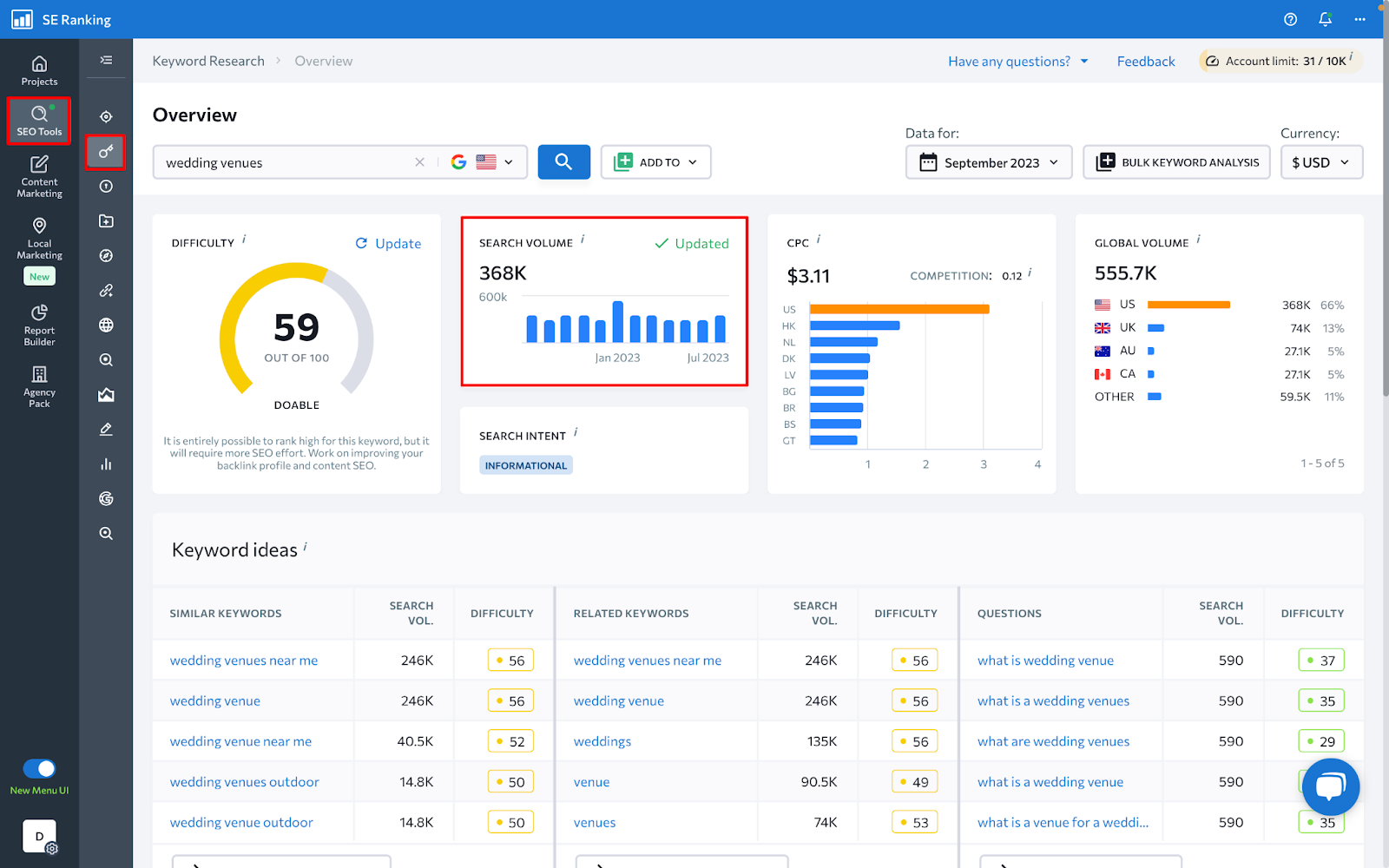Click the Bulk Keyword Analysis button

click(1176, 162)
